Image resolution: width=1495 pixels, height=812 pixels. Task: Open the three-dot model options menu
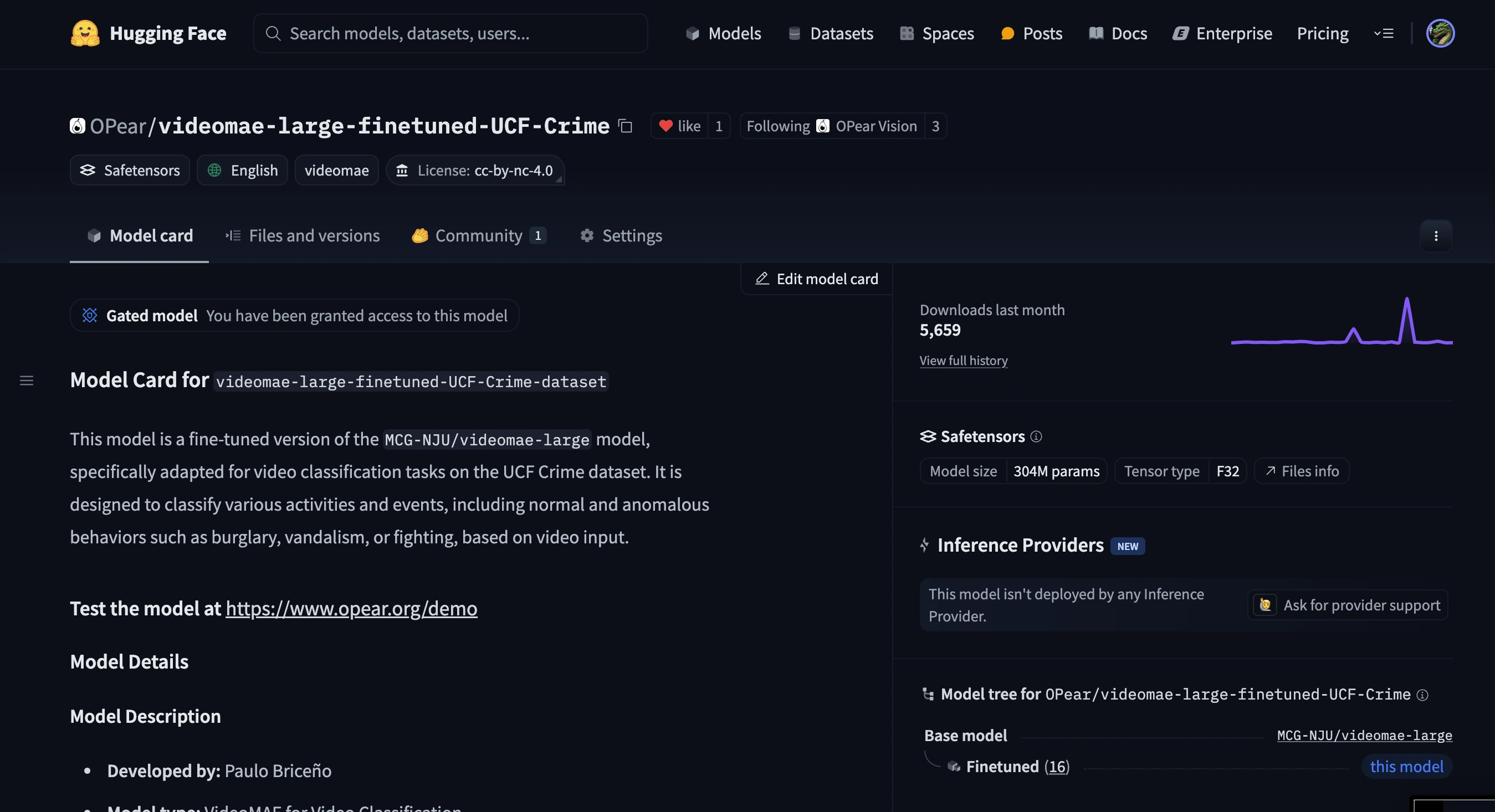pyautogui.click(x=1436, y=236)
